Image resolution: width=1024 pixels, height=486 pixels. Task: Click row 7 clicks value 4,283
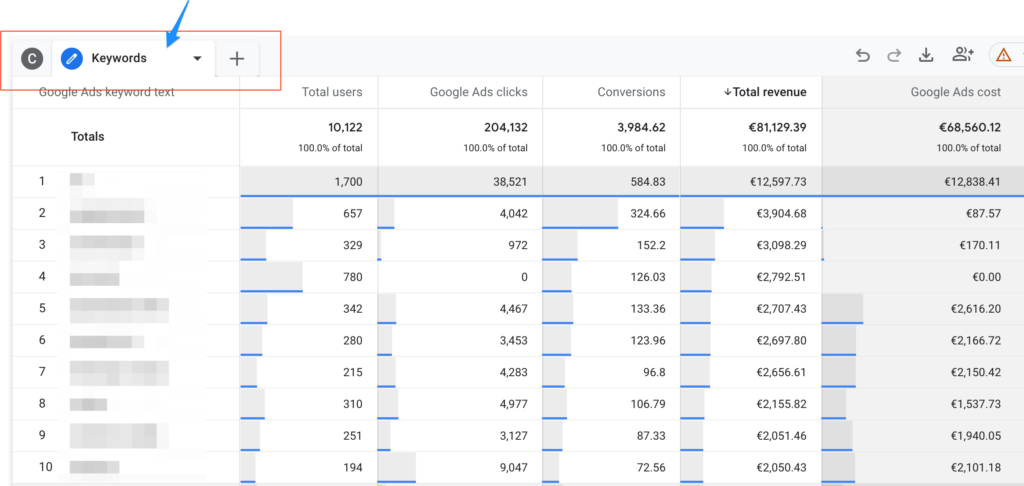click(513, 372)
